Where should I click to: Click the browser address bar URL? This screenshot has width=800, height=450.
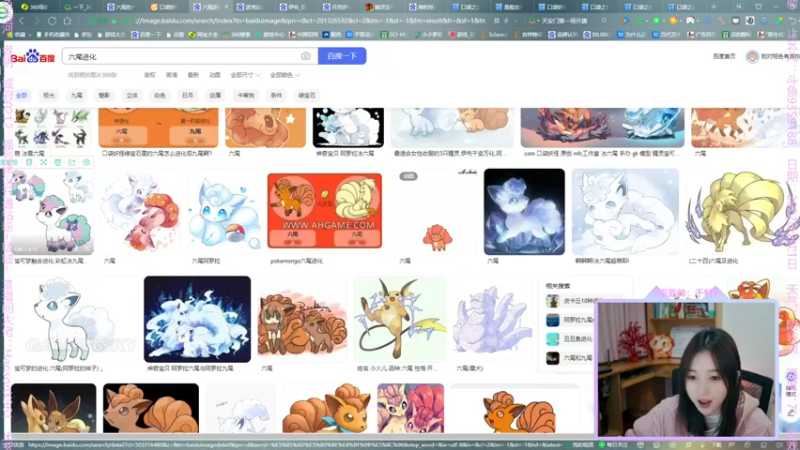(304, 21)
